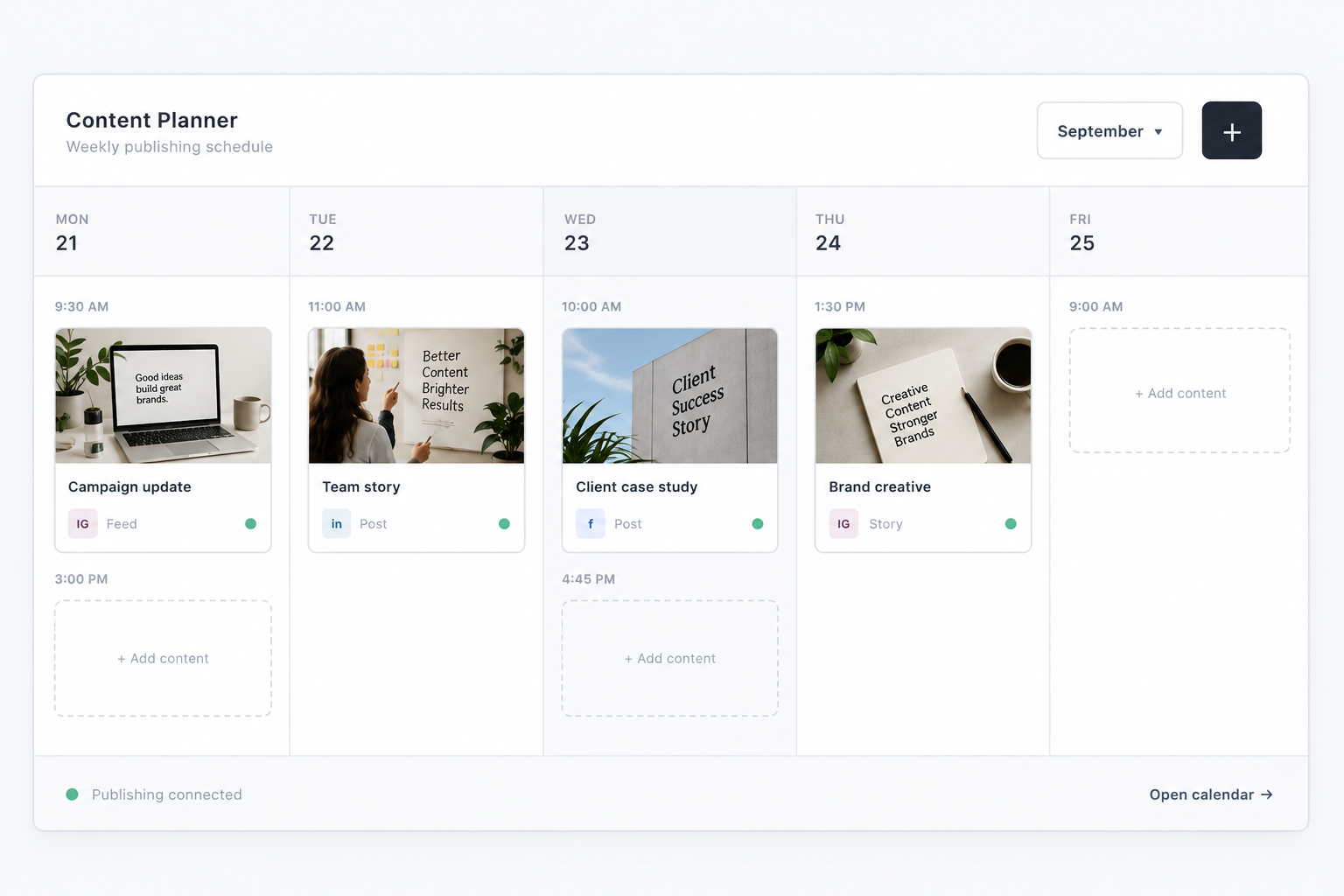Image resolution: width=1344 pixels, height=896 pixels.
Task: Select the TUE 22 day header
Action: [416, 232]
